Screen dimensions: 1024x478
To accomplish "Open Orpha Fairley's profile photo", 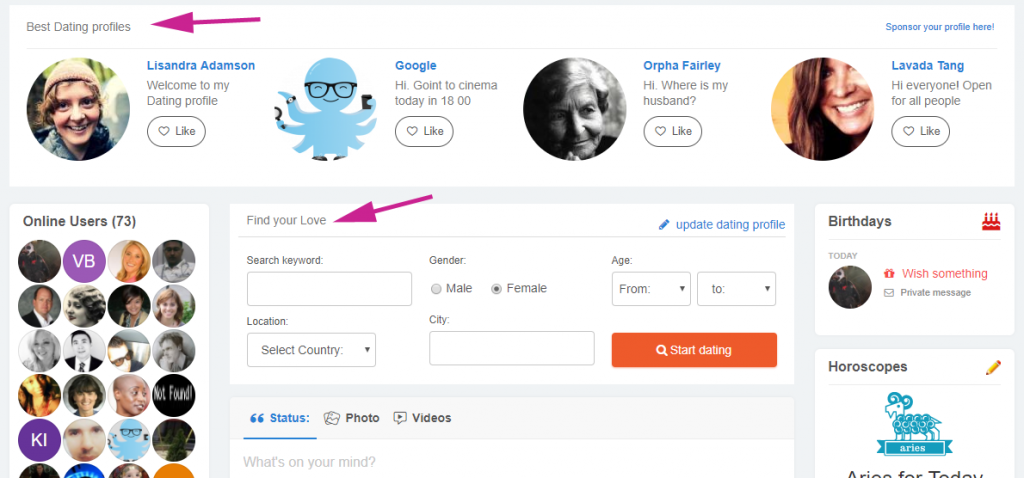I will pos(575,109).
